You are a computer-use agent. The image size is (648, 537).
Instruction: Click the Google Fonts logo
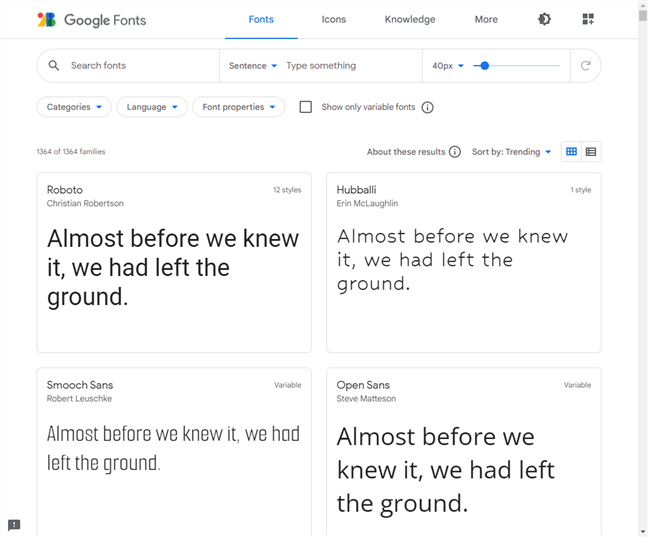point(92,20)
